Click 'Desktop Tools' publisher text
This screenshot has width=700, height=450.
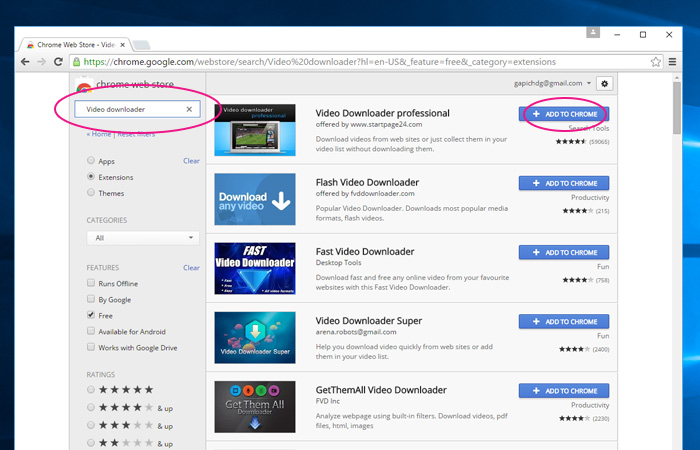[338, 263]
